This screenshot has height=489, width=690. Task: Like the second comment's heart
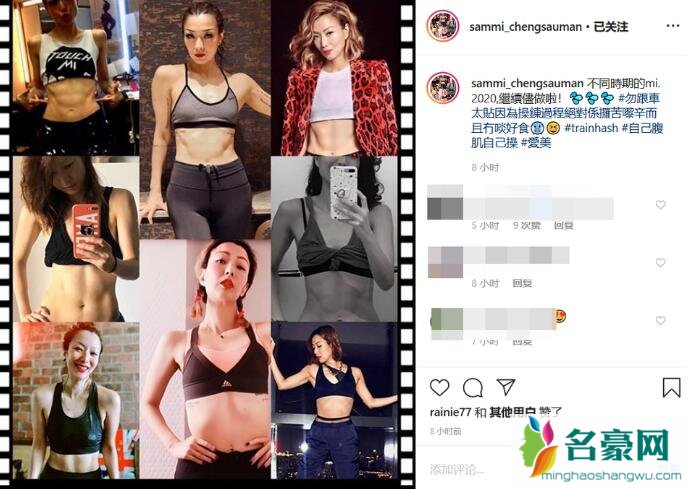660,263
